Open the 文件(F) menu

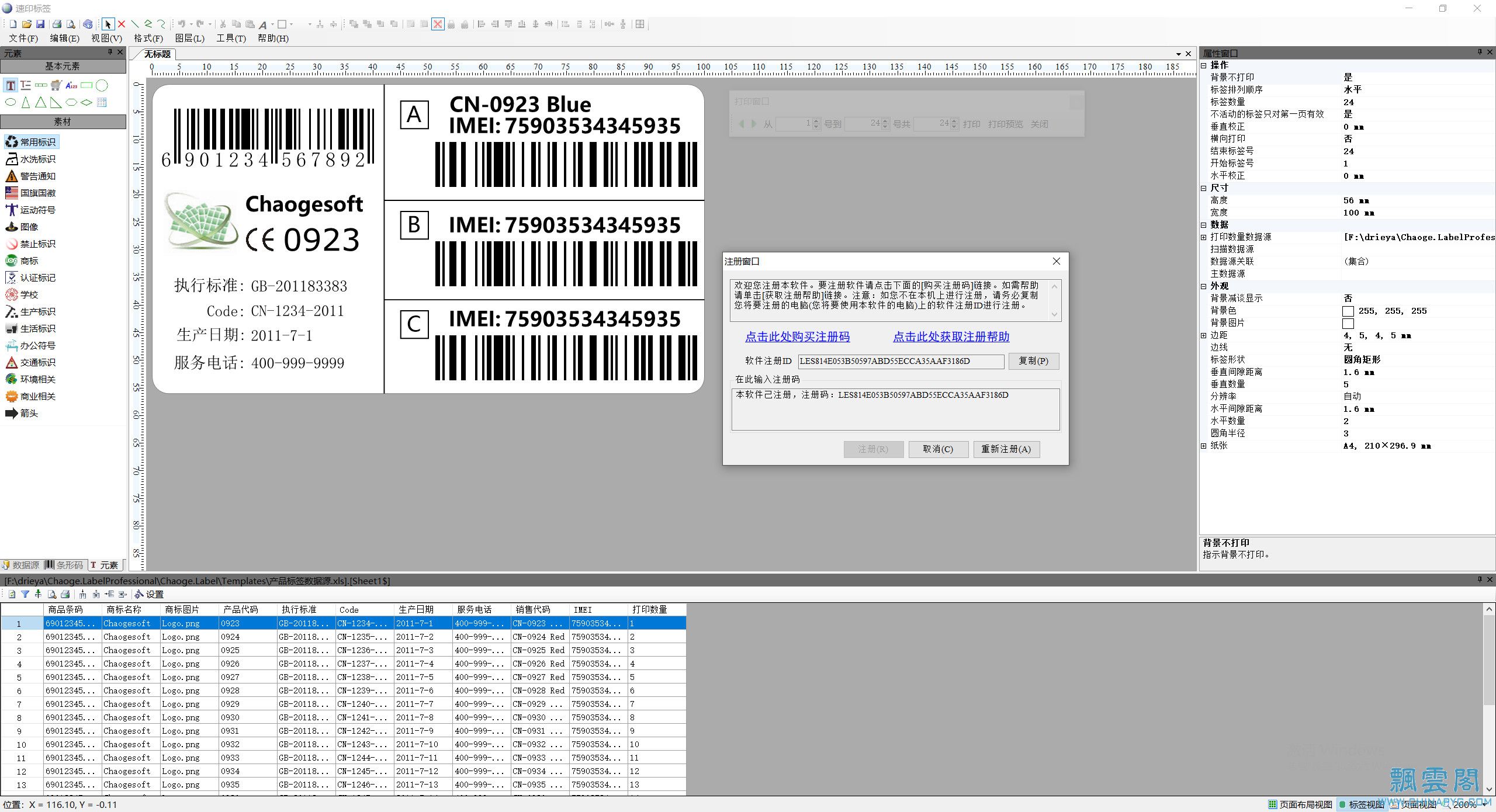click(23, 39)
